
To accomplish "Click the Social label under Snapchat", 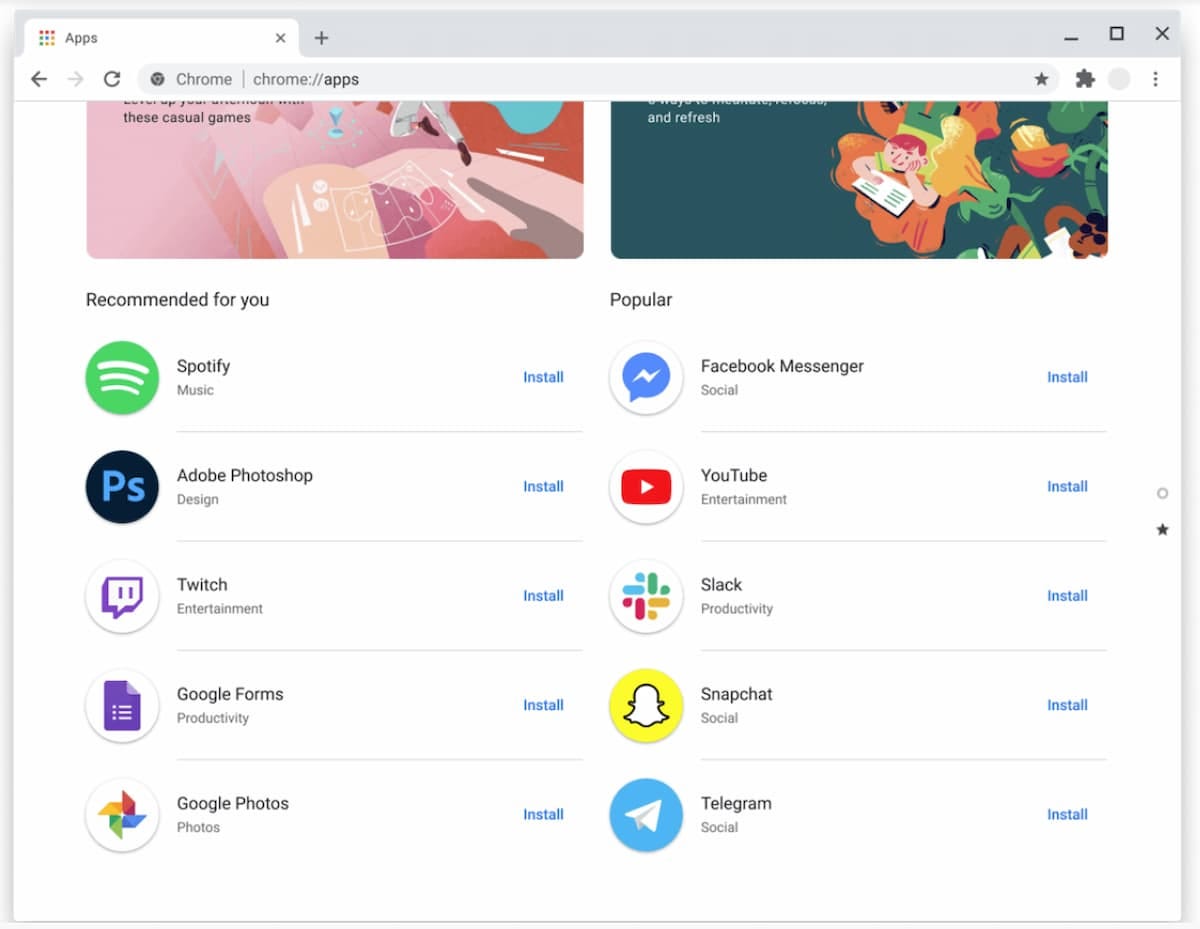I will point(719,718).
